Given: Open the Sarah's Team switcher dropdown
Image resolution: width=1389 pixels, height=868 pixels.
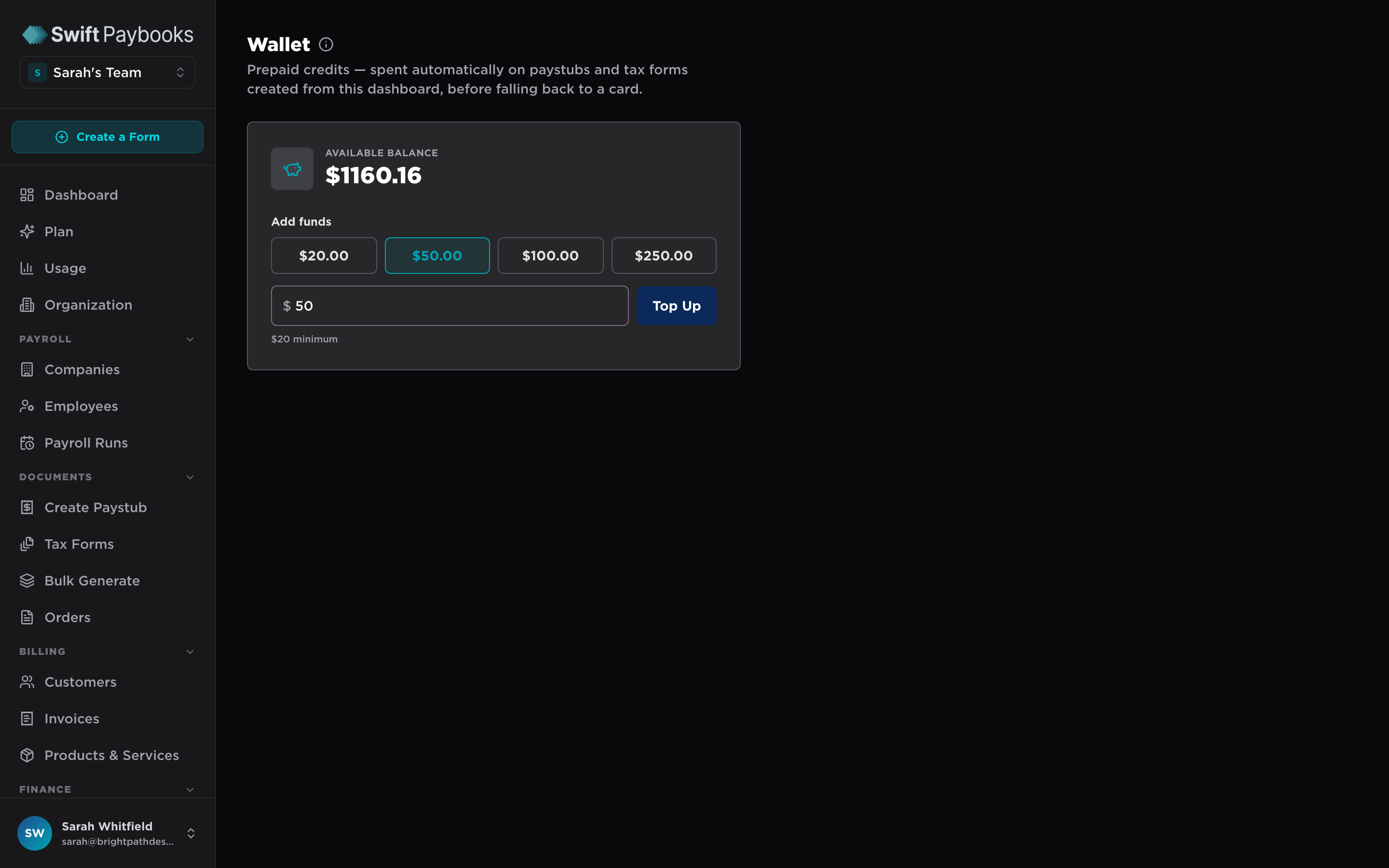Looking at the screenshot, I should tap(108, 73).
